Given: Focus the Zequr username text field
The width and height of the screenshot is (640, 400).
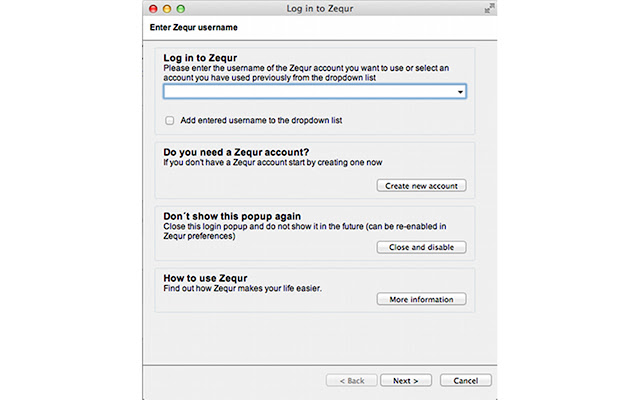Looking at the screenshot, I should (x=308, y=92).
